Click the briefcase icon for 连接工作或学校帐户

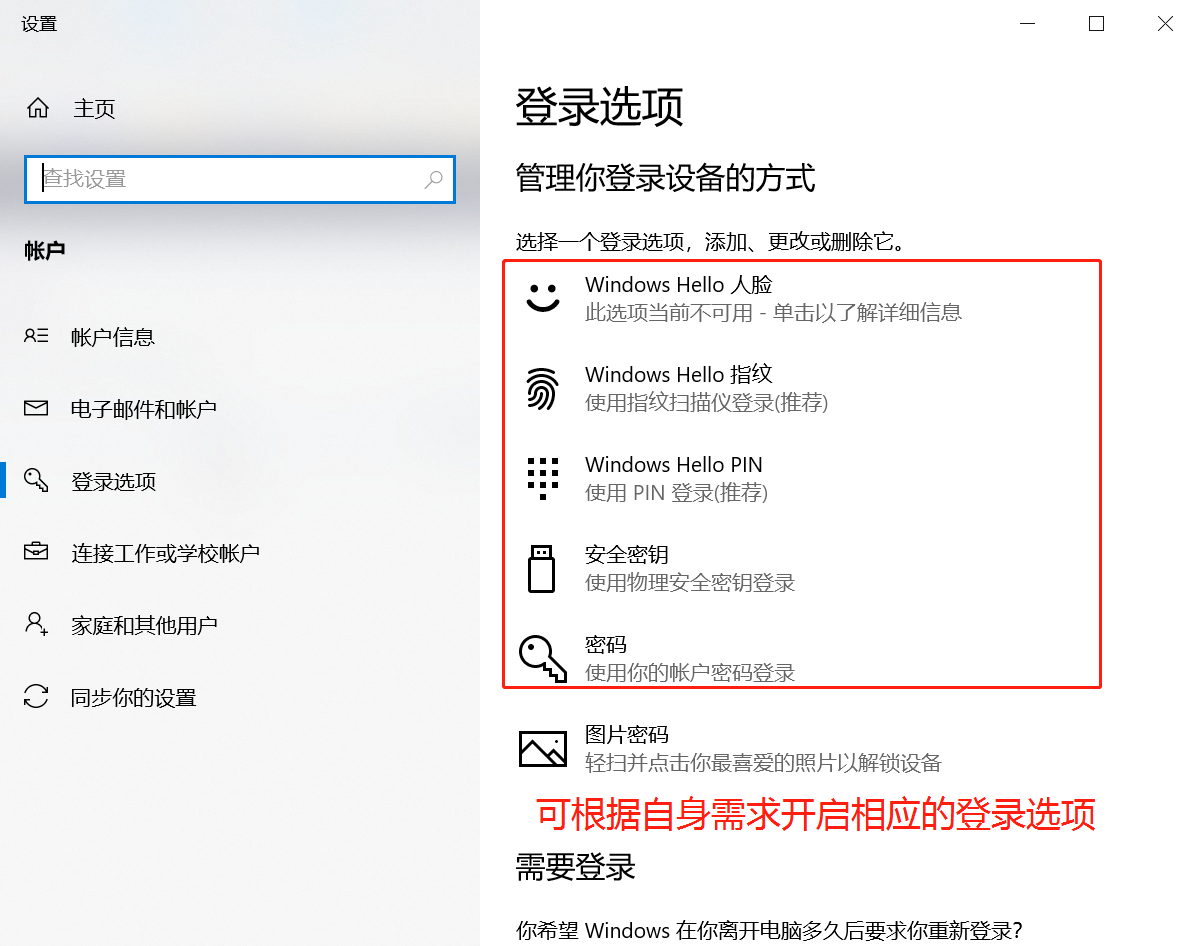coord(36,551)
